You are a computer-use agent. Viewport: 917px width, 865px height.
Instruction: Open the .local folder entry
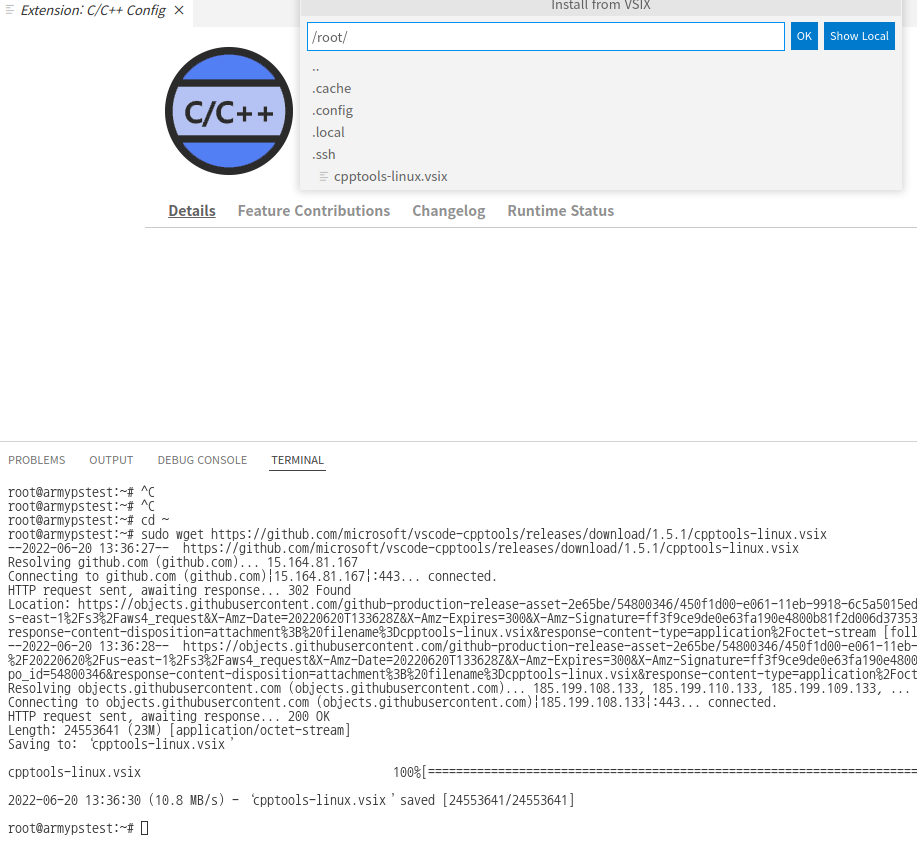(x=601, y=133)
